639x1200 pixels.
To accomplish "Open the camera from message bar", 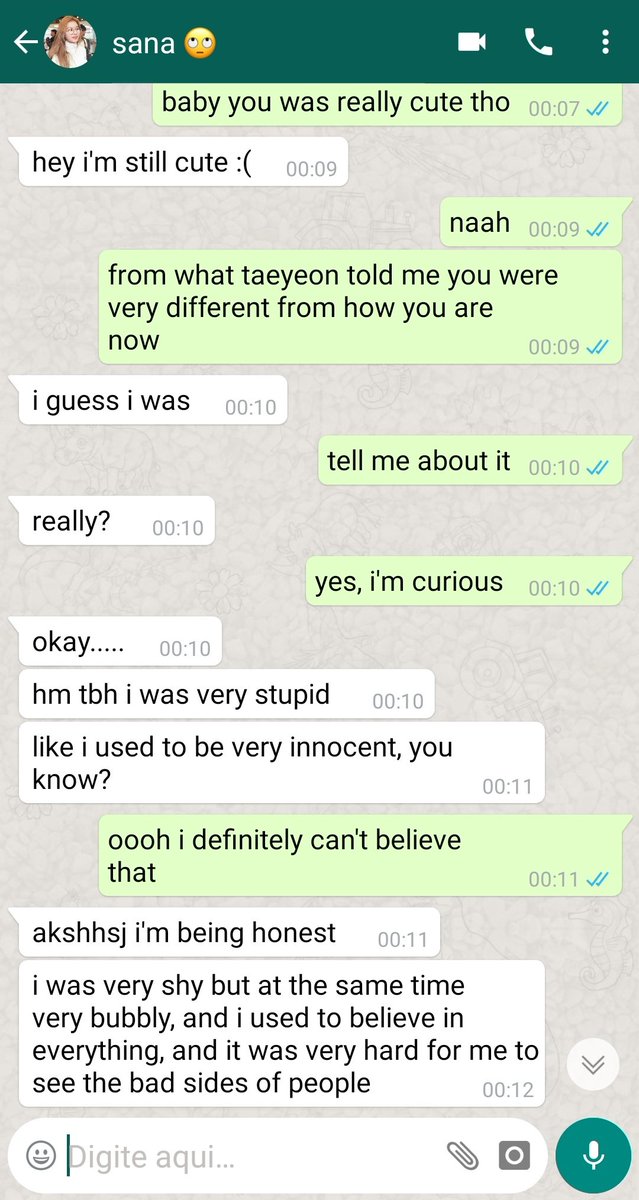I will tap(514, 1156).
